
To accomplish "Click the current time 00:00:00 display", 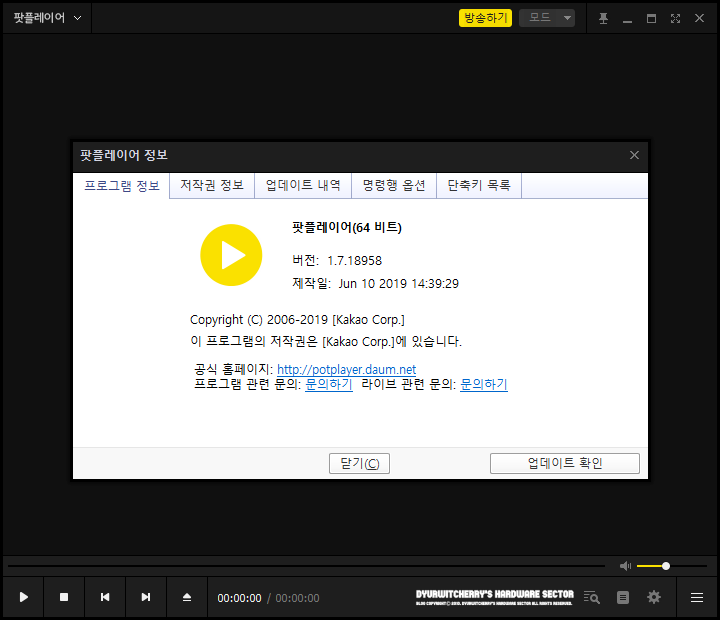I will [x=239, y=598].
